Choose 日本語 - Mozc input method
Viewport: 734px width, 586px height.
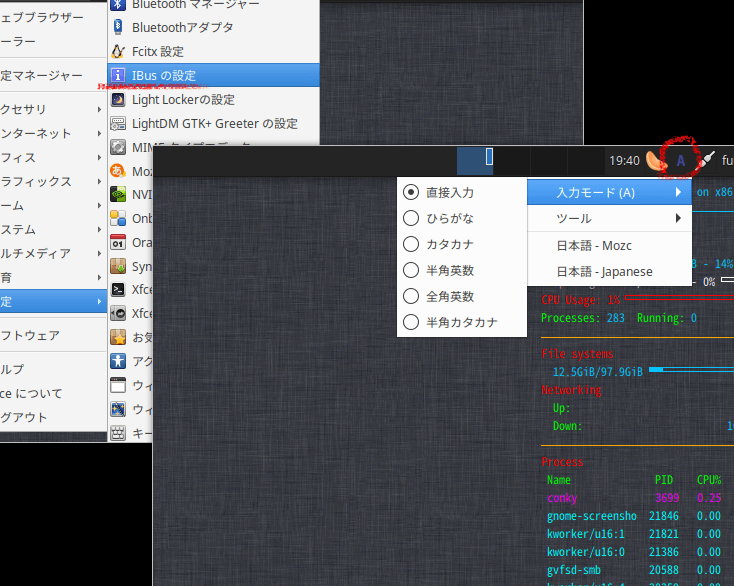pyautogui.click(x=609, y=246)
